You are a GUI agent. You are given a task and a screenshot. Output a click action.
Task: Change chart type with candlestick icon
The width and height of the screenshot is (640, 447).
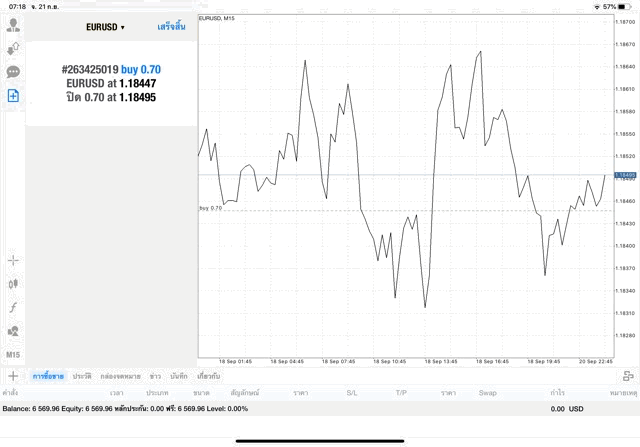click(x=13, y=283)
